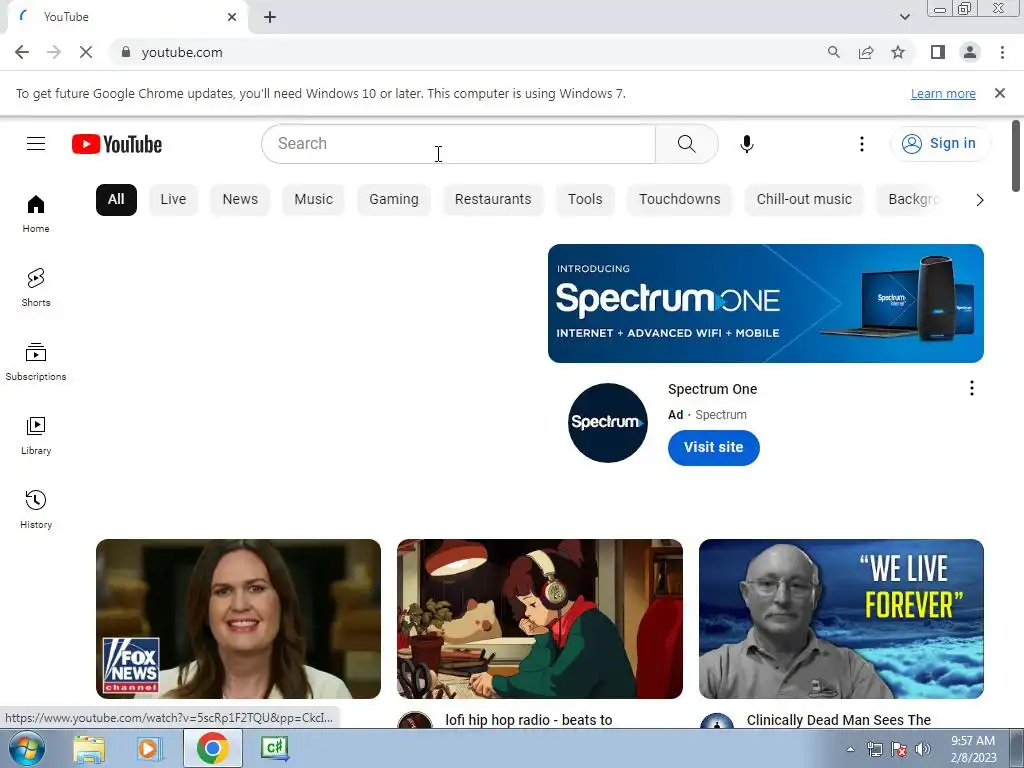Screen dimensions: 1024x768
Task: Open the Spectrum One ad title
Action: click(712, 389)
